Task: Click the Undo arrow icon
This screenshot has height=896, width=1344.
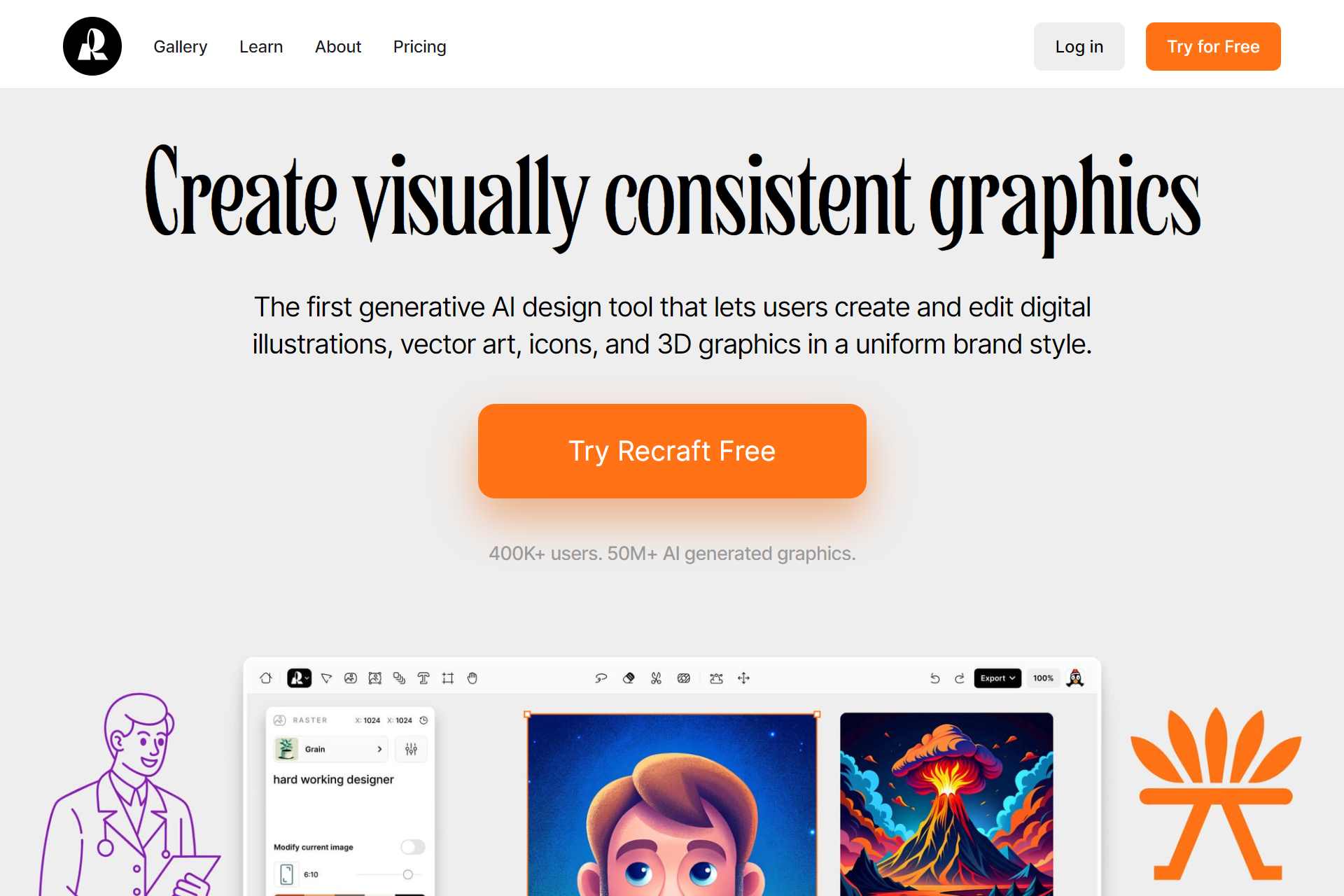Action: click(934, 678)
